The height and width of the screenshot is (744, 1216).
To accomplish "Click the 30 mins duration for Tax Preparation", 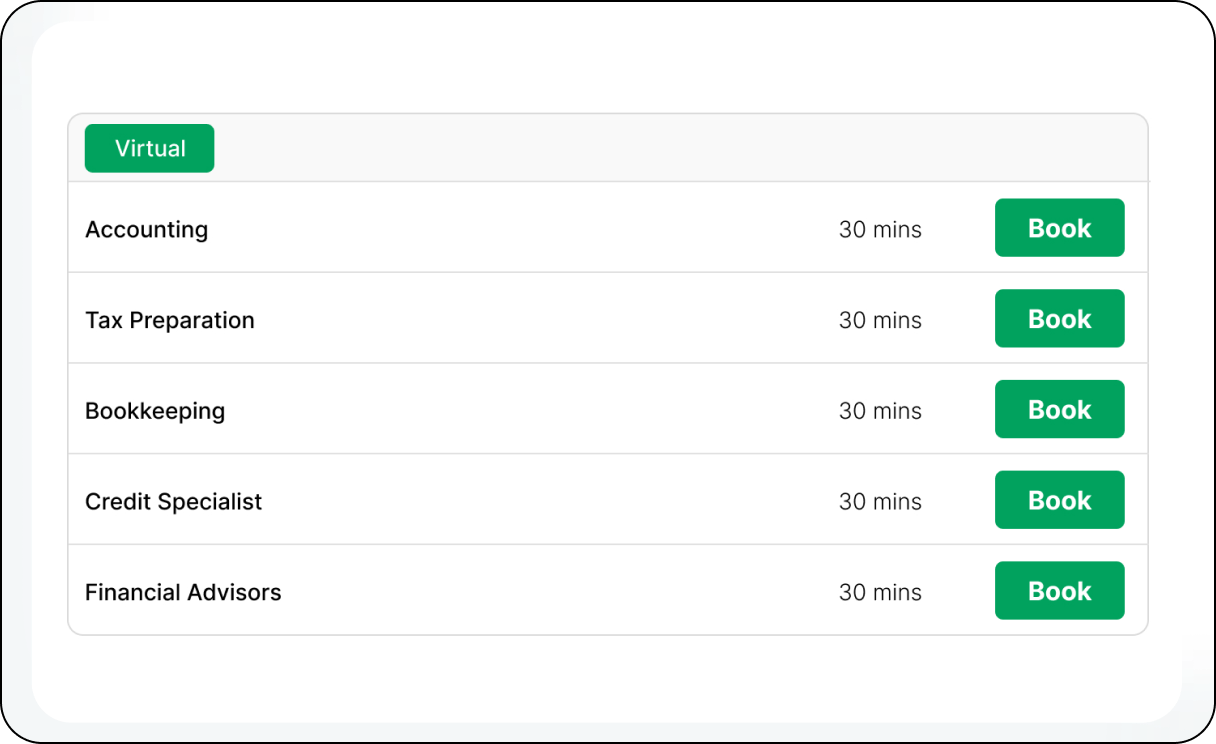I will click(x=880, y=320).
